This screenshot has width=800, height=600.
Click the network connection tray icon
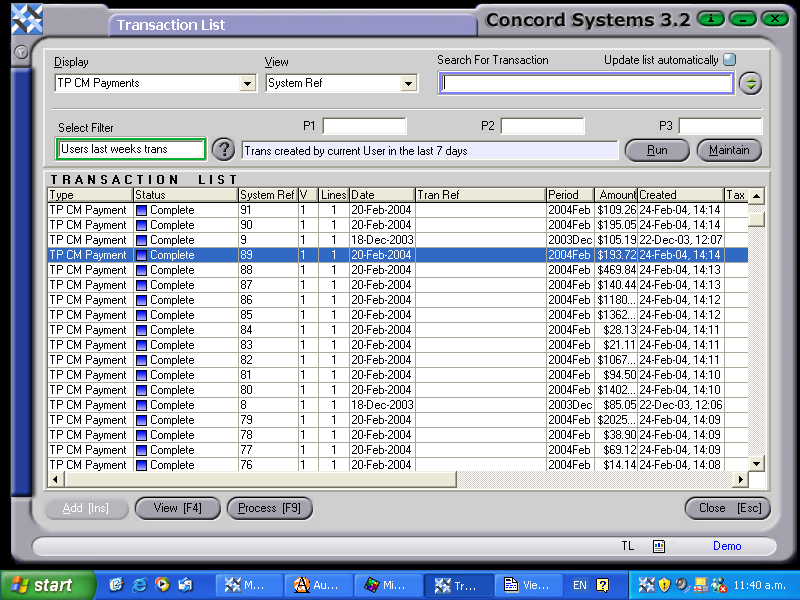[700, 584]
